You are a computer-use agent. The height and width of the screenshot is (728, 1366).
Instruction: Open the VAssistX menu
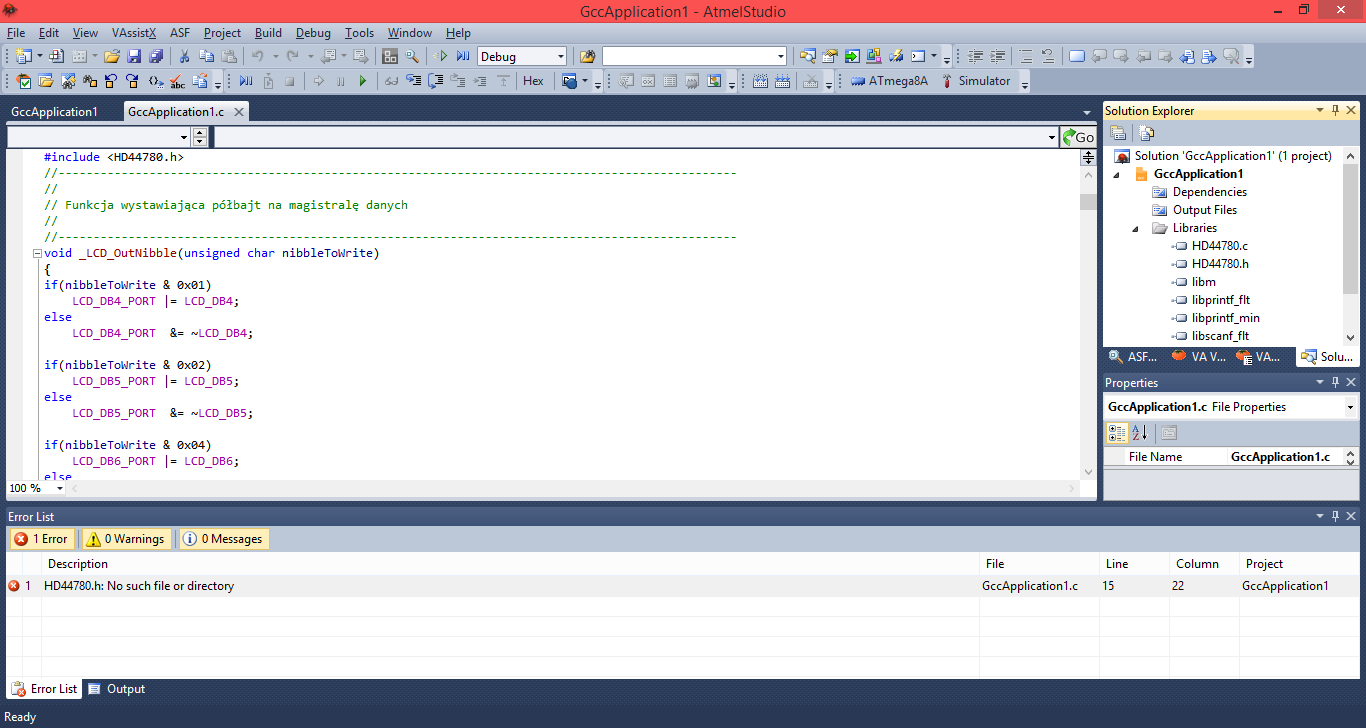coord(134,33)
